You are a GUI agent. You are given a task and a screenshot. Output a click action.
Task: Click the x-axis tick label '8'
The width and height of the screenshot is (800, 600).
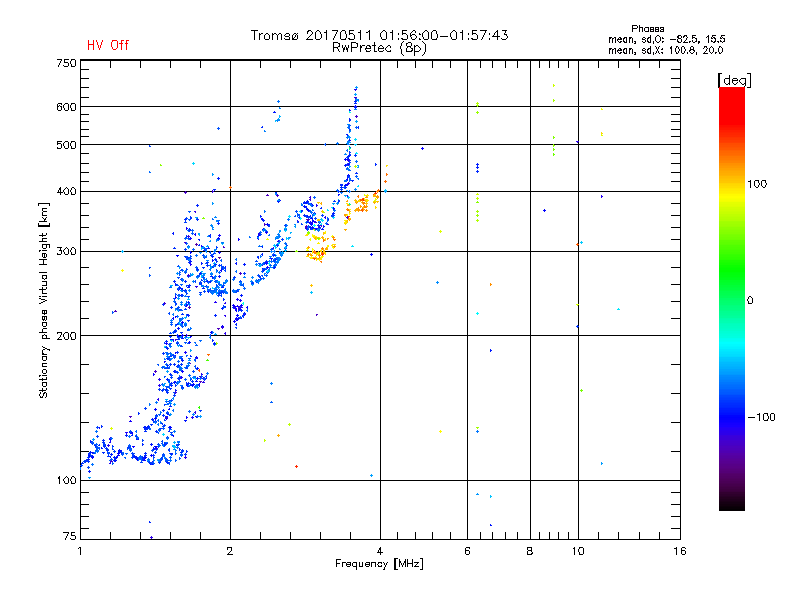tap(530, 551)
